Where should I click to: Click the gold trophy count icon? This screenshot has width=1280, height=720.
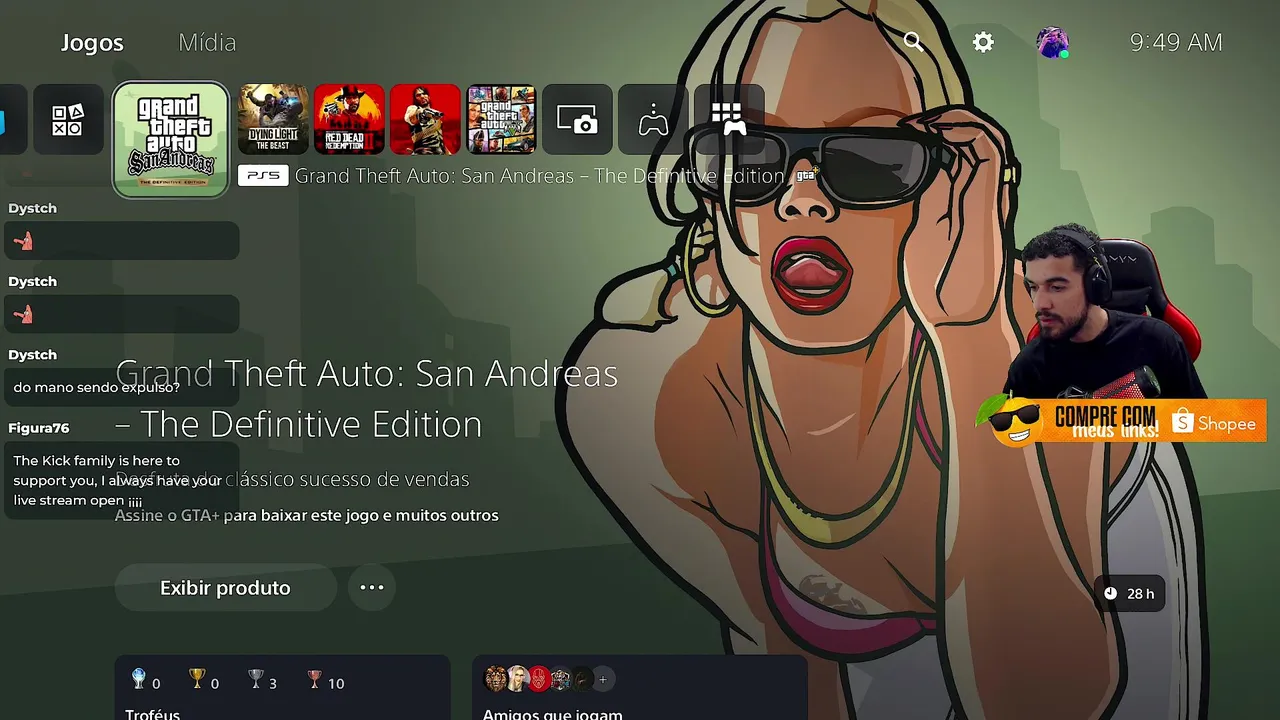(197, 681)
